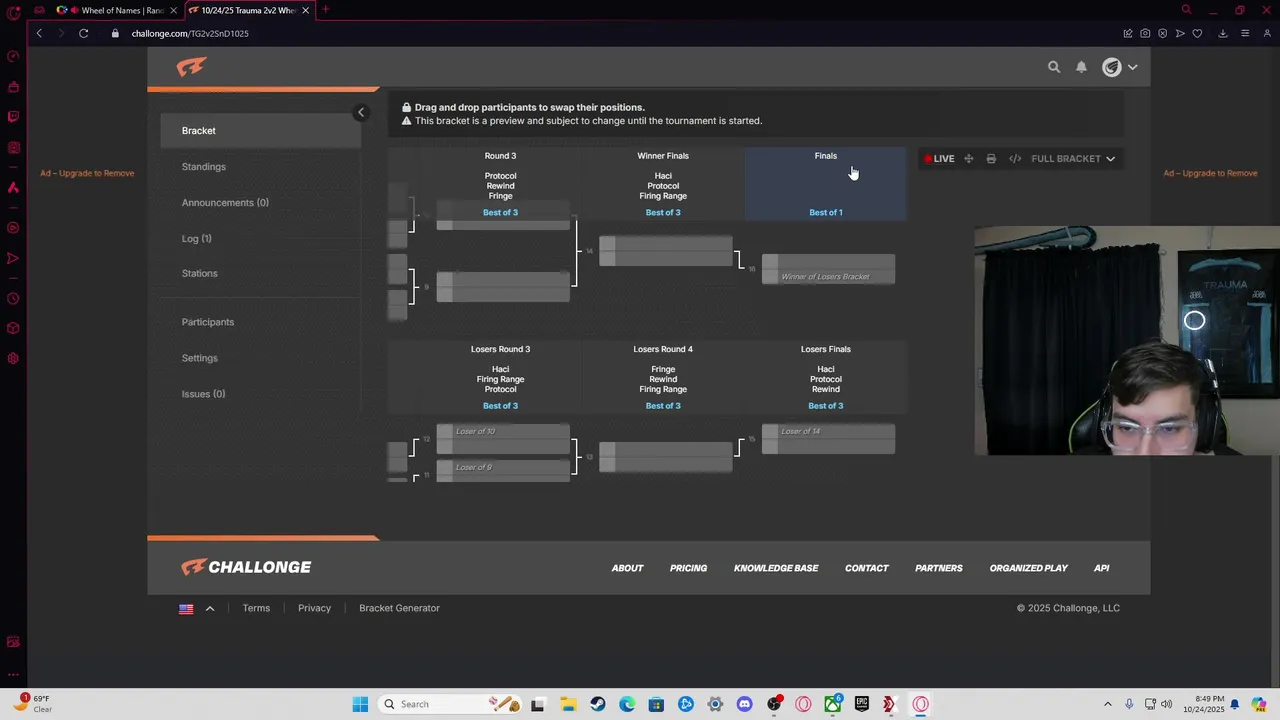Open ORGANIZED PLAY in the footer

pyautogui.click(x=1029, y=568)
